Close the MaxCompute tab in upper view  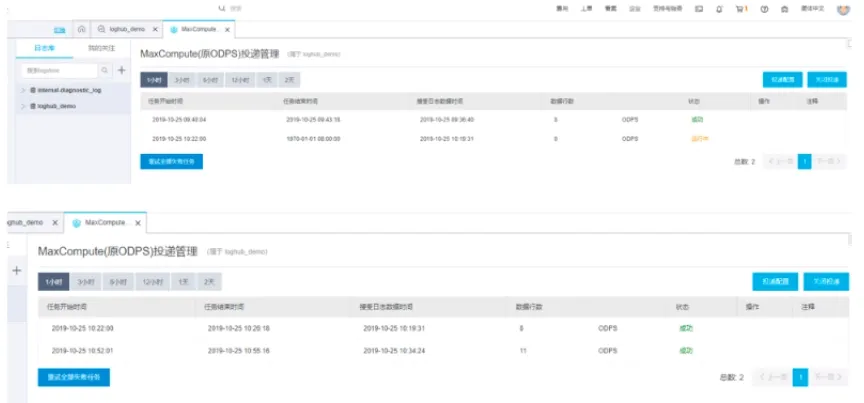(227, 30)
